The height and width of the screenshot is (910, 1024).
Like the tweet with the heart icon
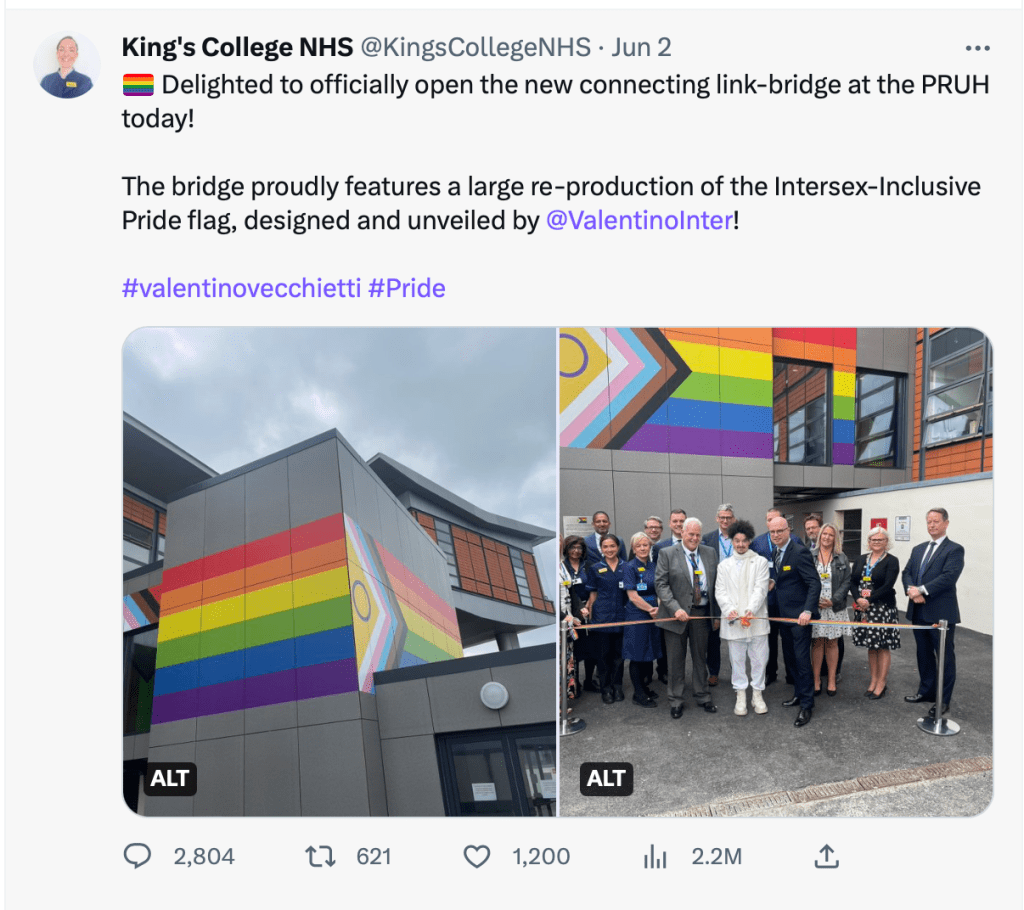click(478, 856)
